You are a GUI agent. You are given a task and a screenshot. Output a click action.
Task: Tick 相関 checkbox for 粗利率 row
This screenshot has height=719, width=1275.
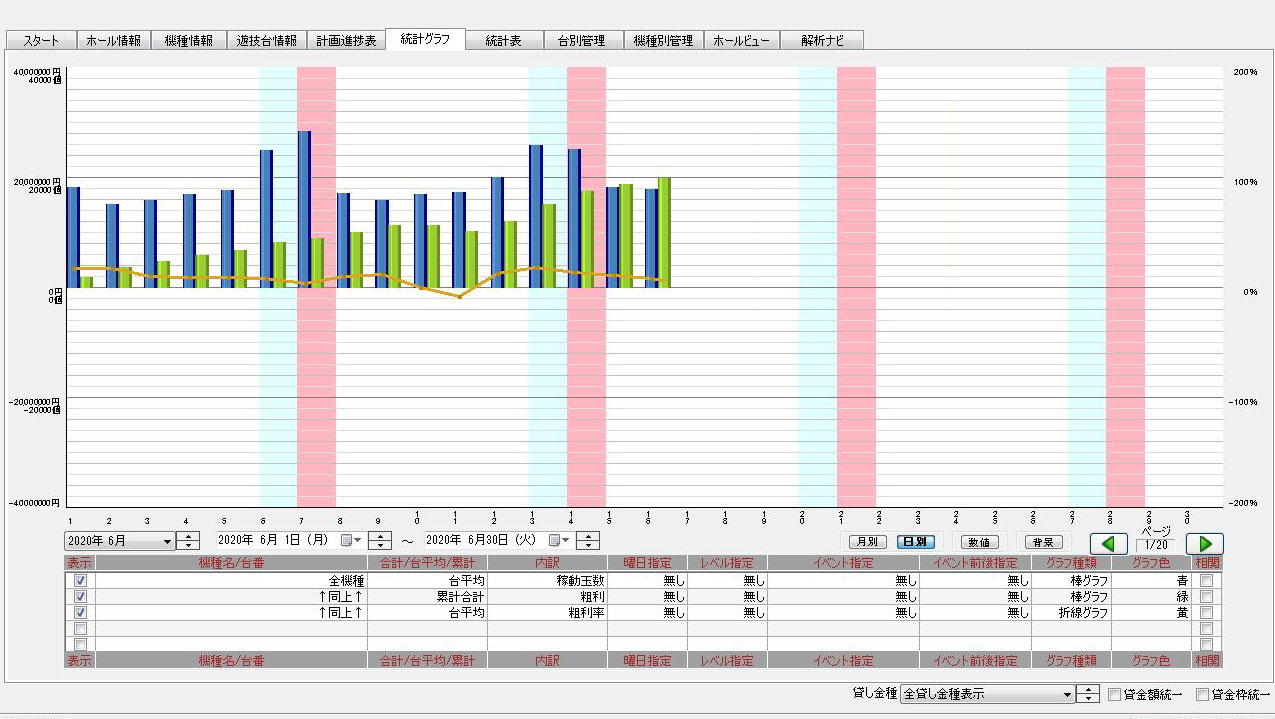point(1207,613)
